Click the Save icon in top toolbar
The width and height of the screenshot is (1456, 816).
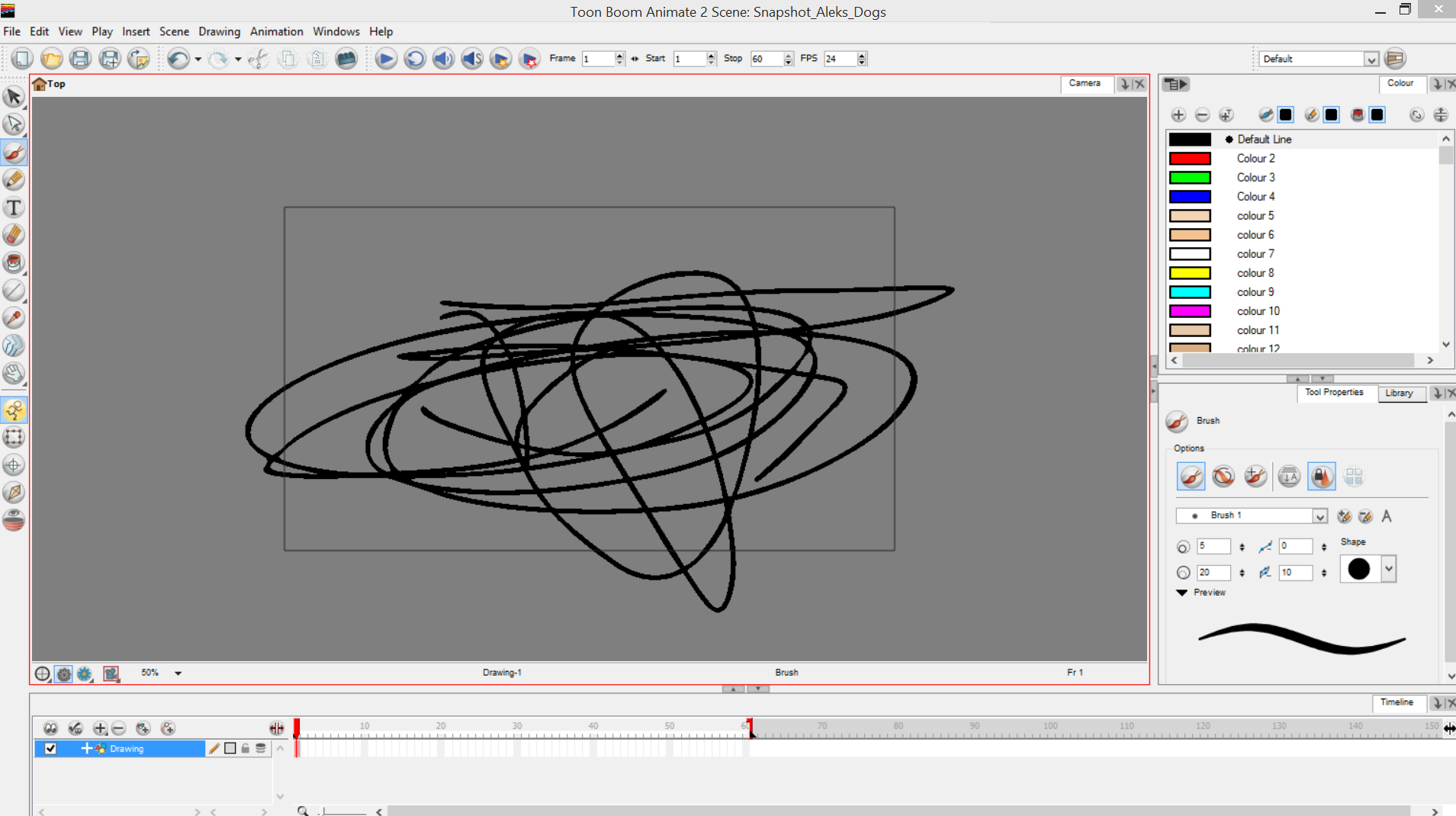coord(80,59)
